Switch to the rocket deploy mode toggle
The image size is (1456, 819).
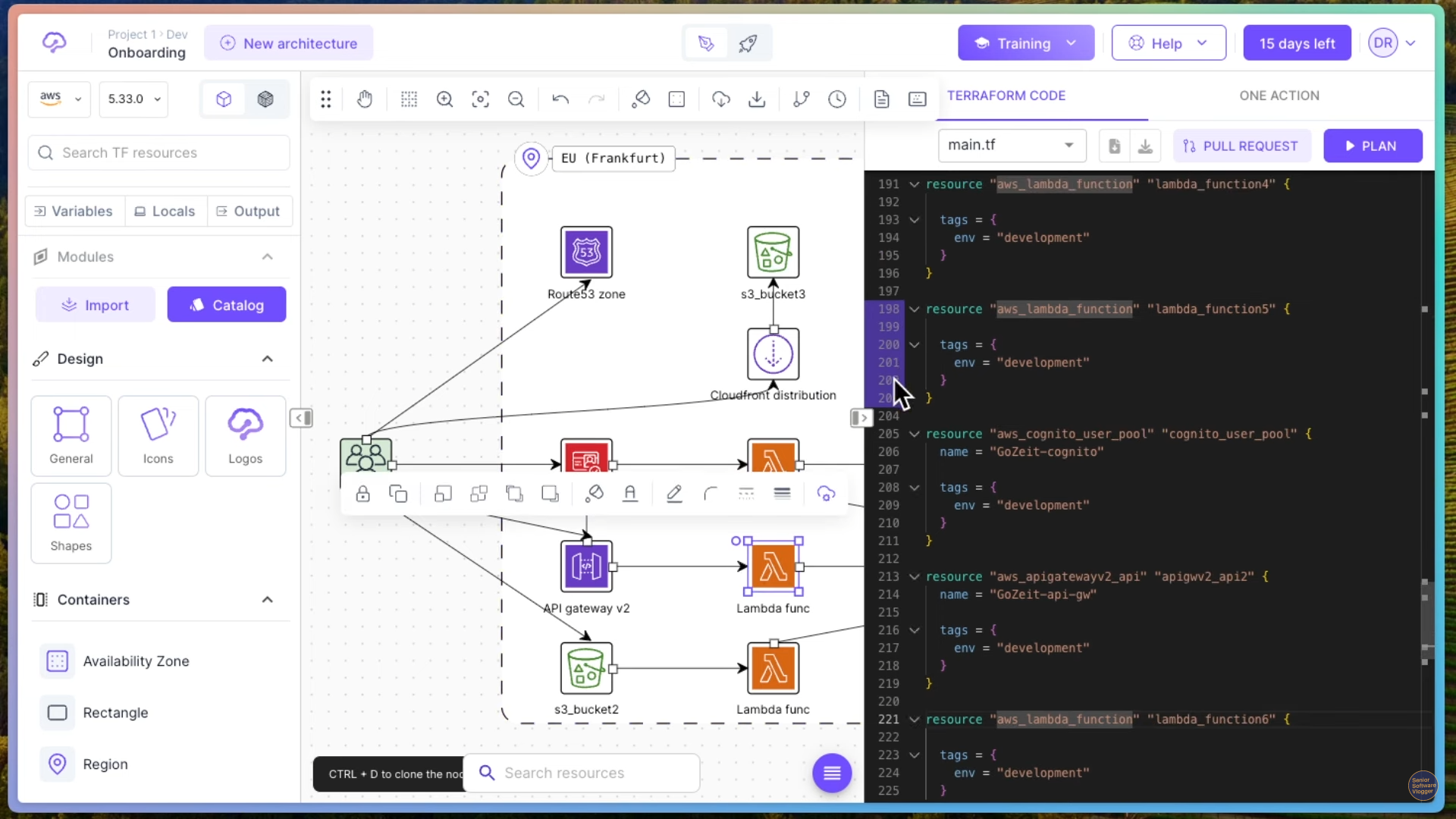pyautogui.click(x=748, y=43)
